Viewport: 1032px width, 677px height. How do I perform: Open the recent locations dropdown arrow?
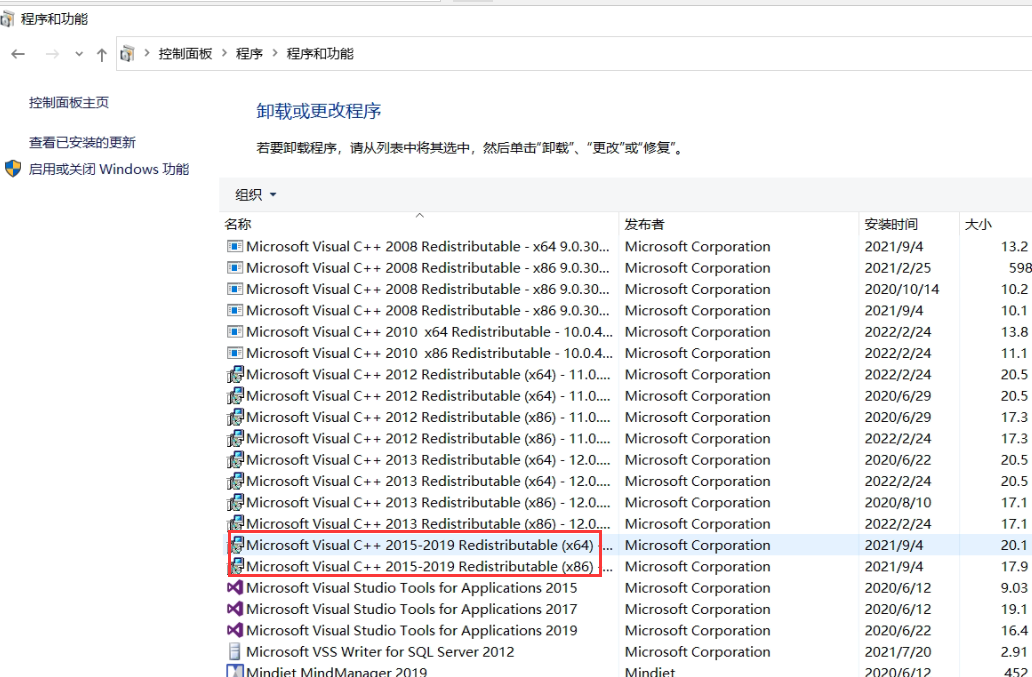79,55
